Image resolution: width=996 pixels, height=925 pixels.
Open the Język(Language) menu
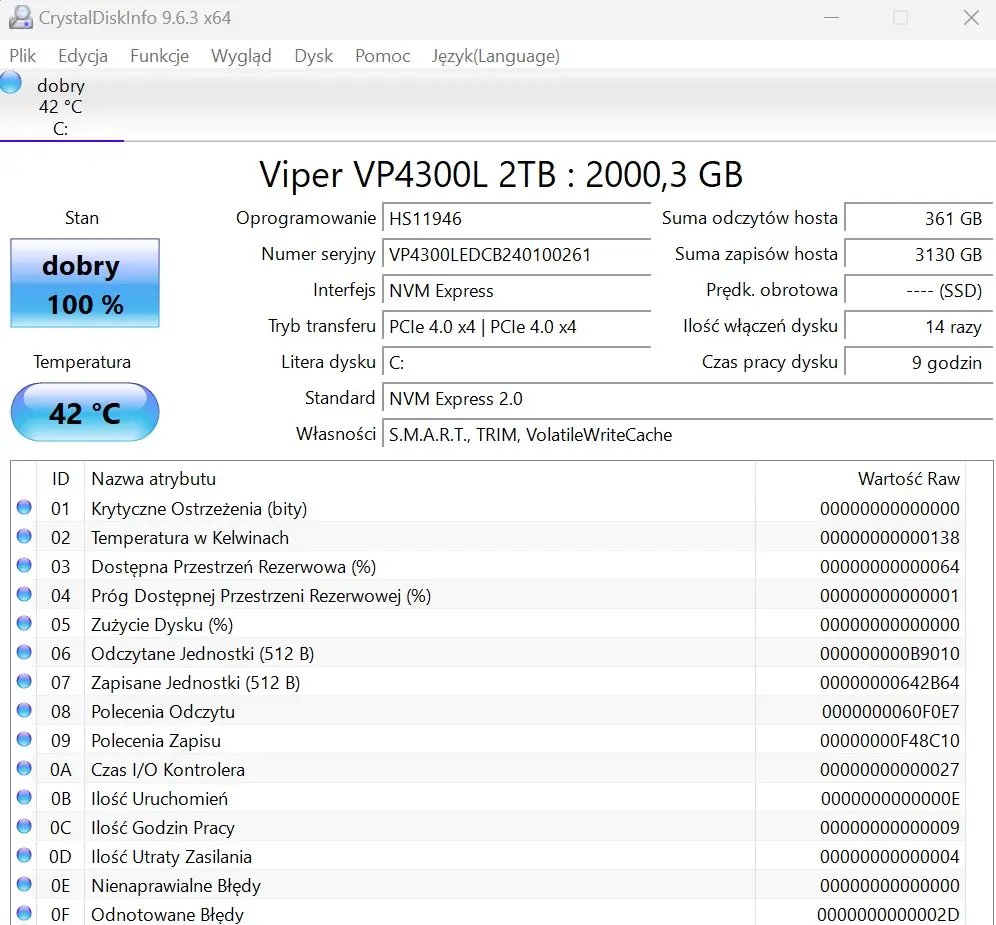pyautogui.click(x=495, y=56)
